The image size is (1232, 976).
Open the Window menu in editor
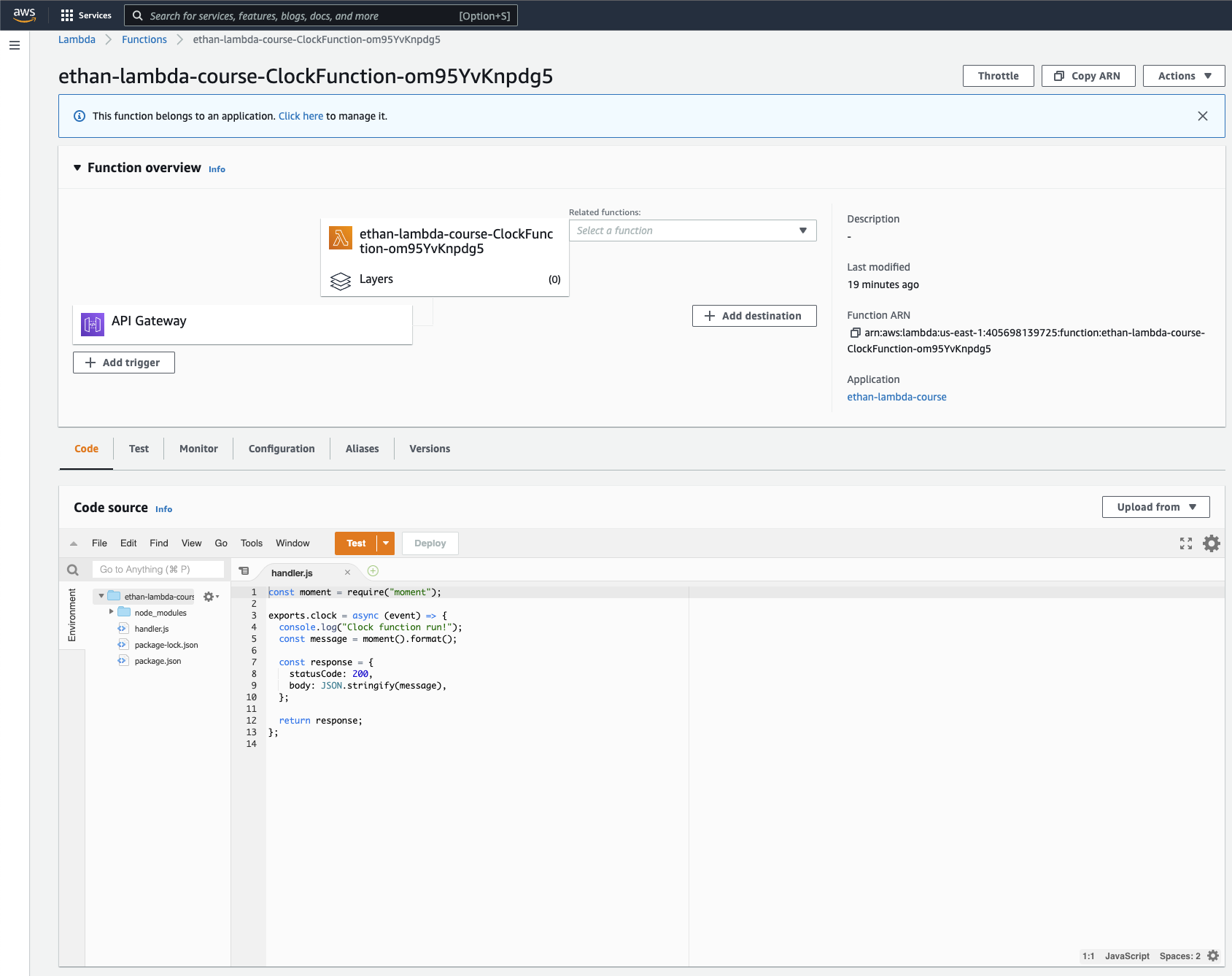point(292,543)
